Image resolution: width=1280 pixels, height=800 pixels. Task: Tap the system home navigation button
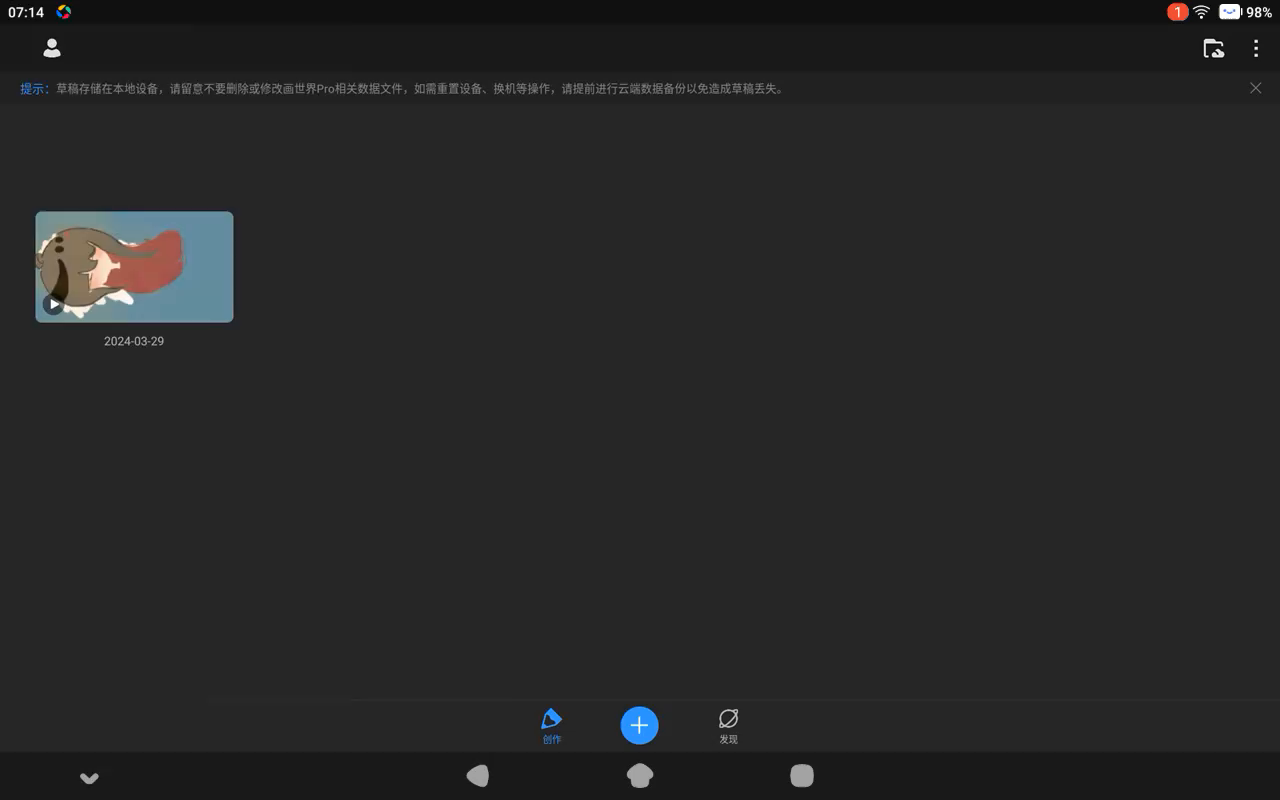640,776
